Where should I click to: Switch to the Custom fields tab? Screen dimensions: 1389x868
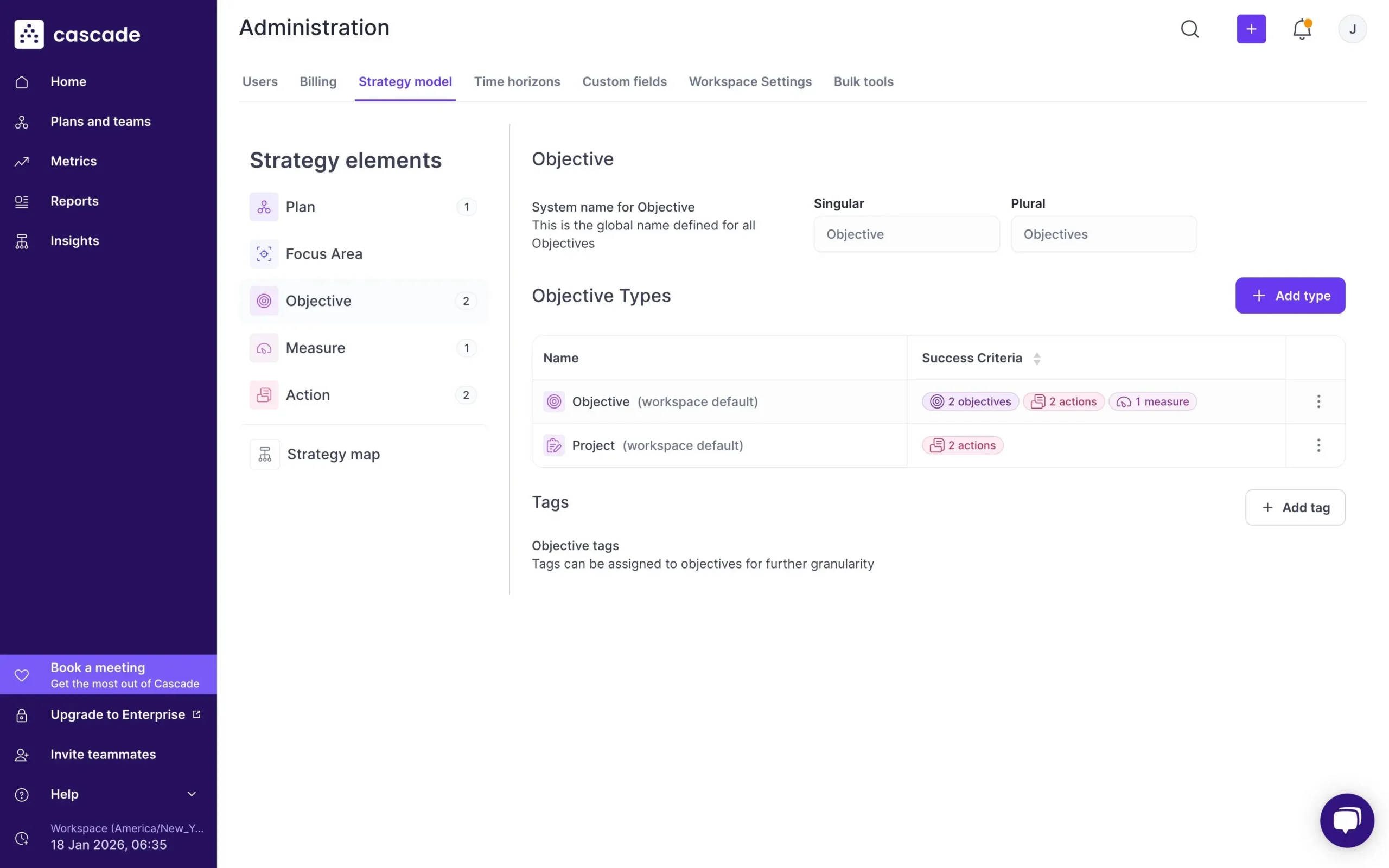click(624, 81)
